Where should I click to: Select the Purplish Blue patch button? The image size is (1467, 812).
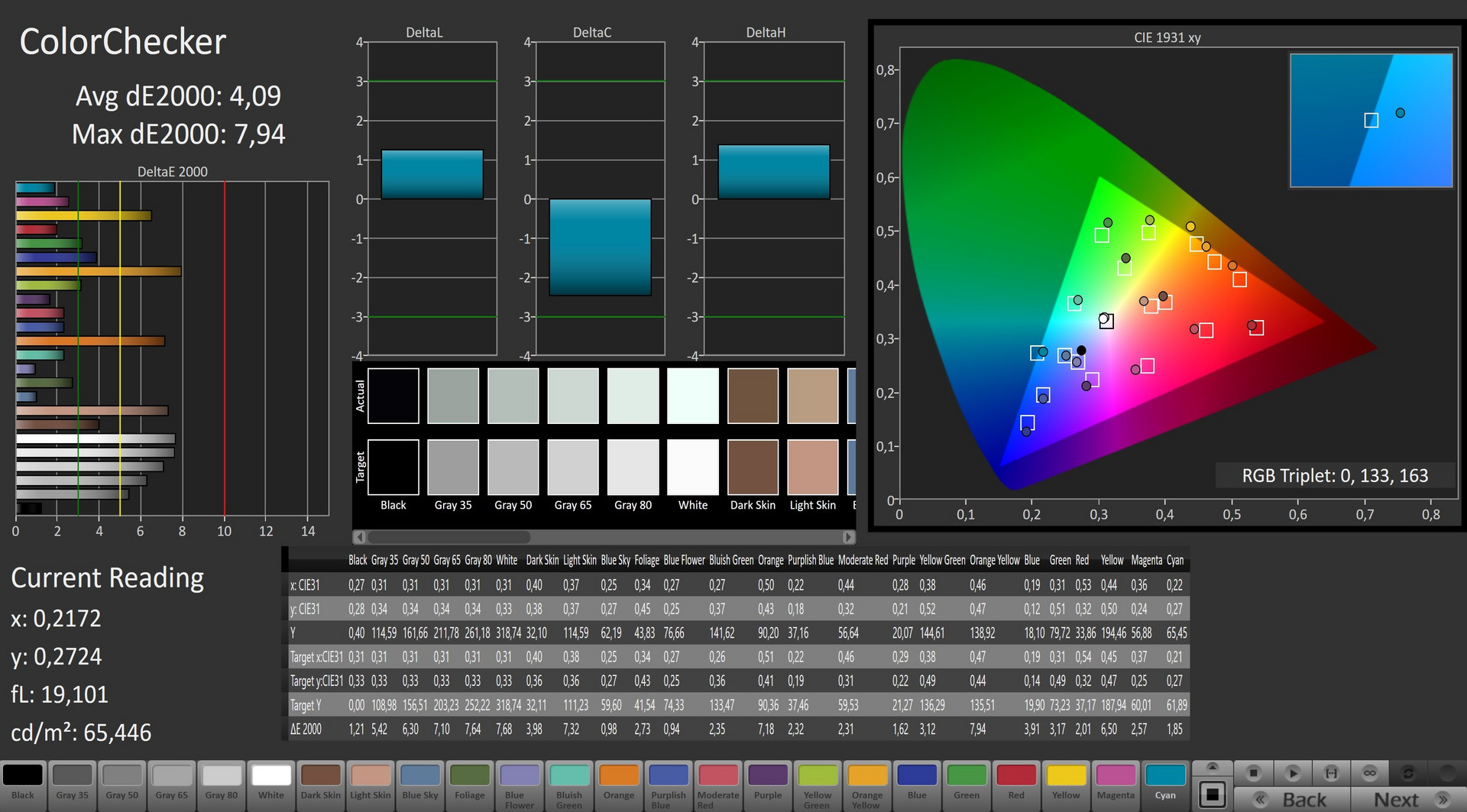pos(669,785)
